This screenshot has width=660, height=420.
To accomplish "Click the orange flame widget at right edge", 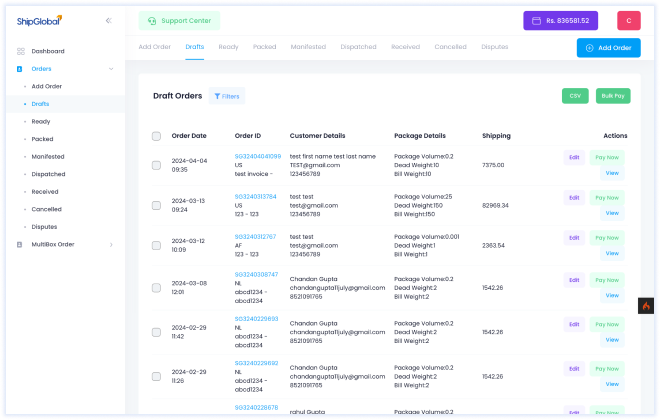I will tap(646, 306).
